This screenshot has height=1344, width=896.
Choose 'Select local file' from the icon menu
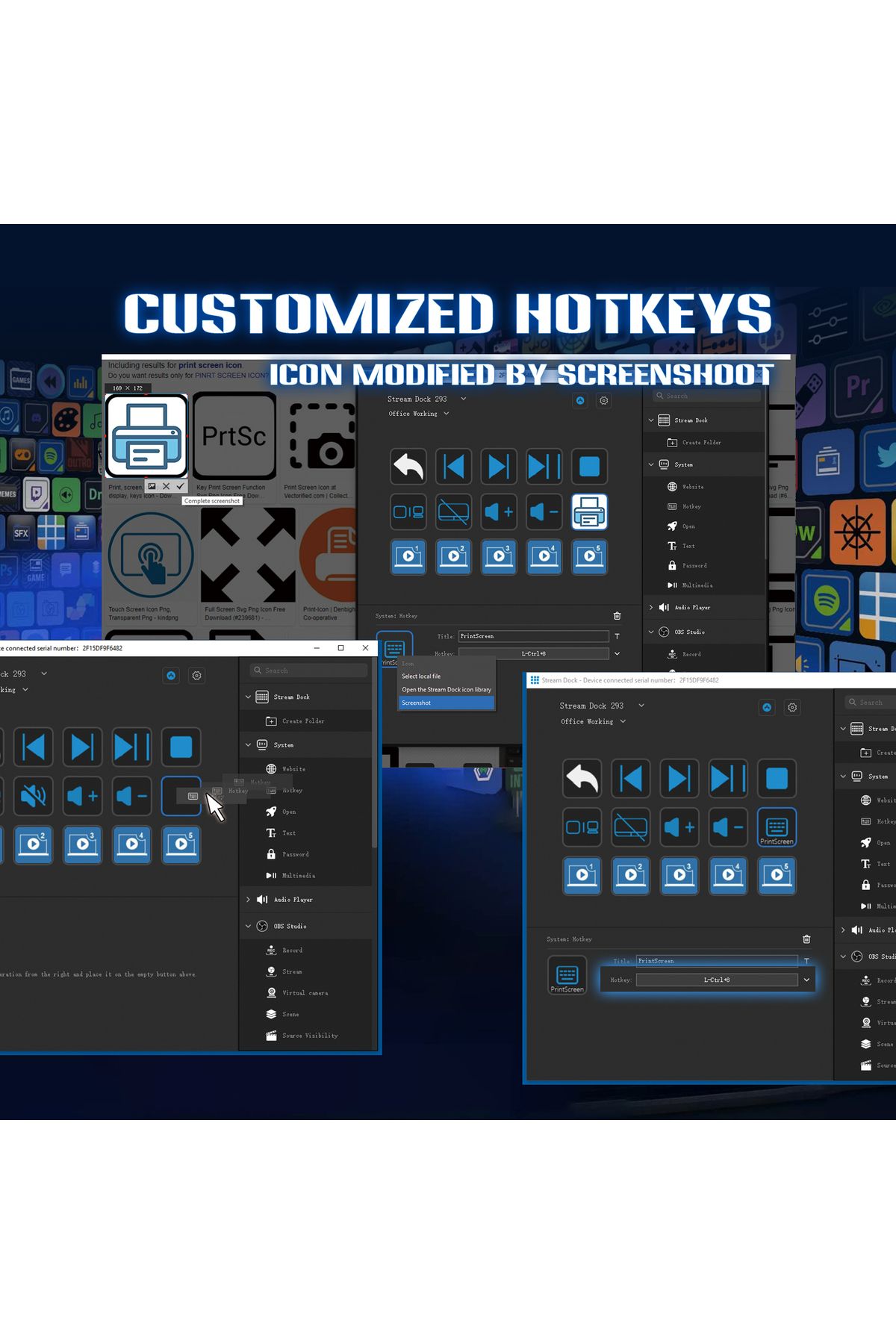[447, 676]
